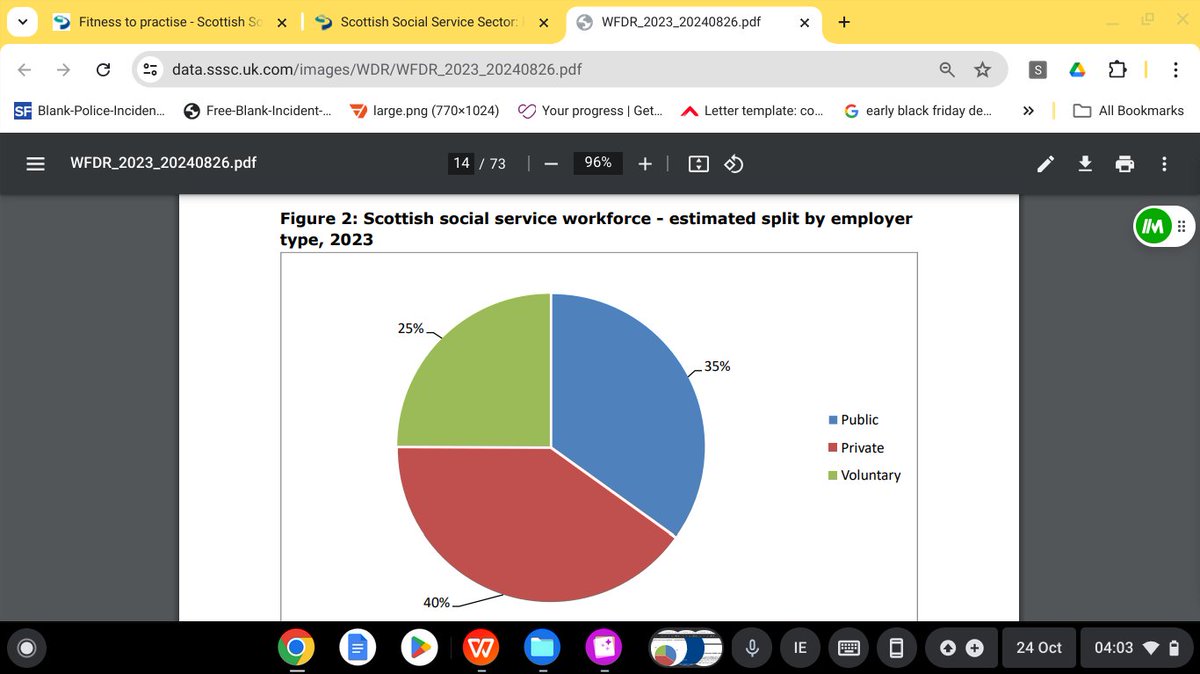Open early black friday deals bookmark

pyautogui.click(x=918, y=111)
